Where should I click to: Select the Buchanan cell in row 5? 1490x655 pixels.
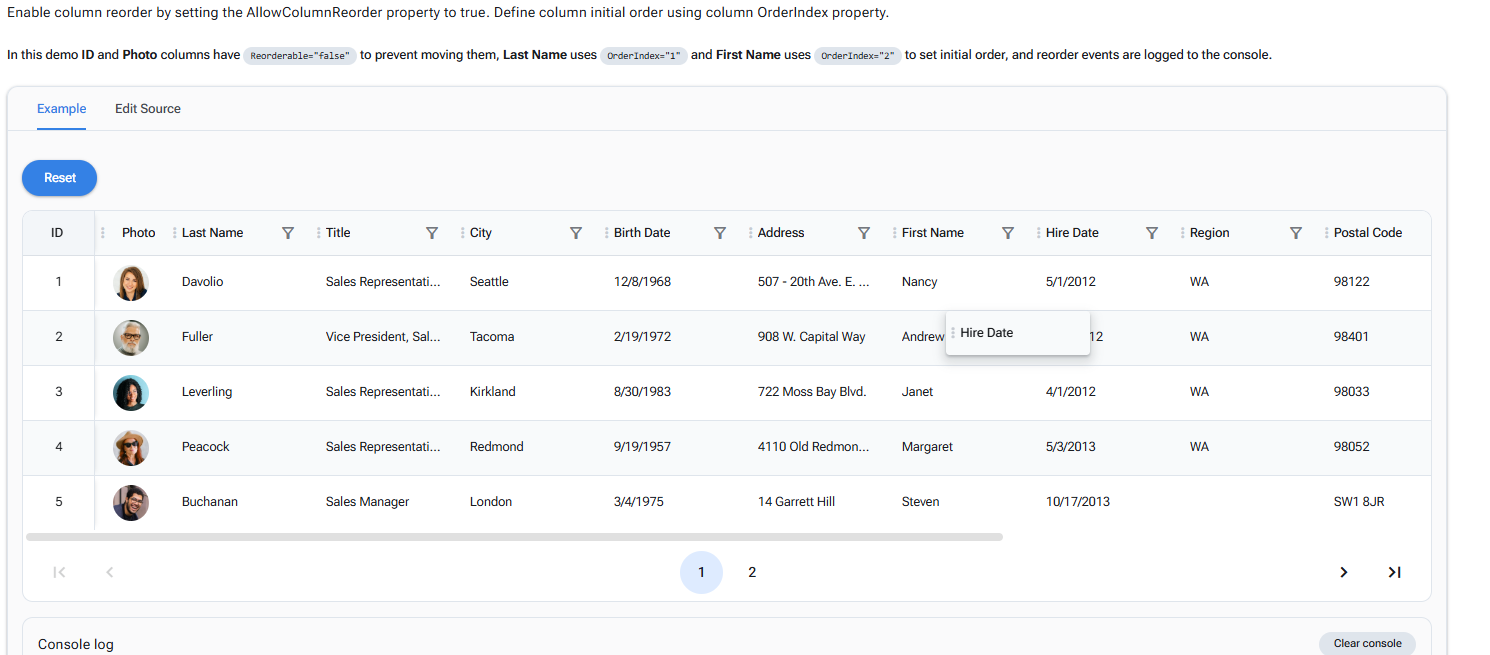click(x=210, y=502)
